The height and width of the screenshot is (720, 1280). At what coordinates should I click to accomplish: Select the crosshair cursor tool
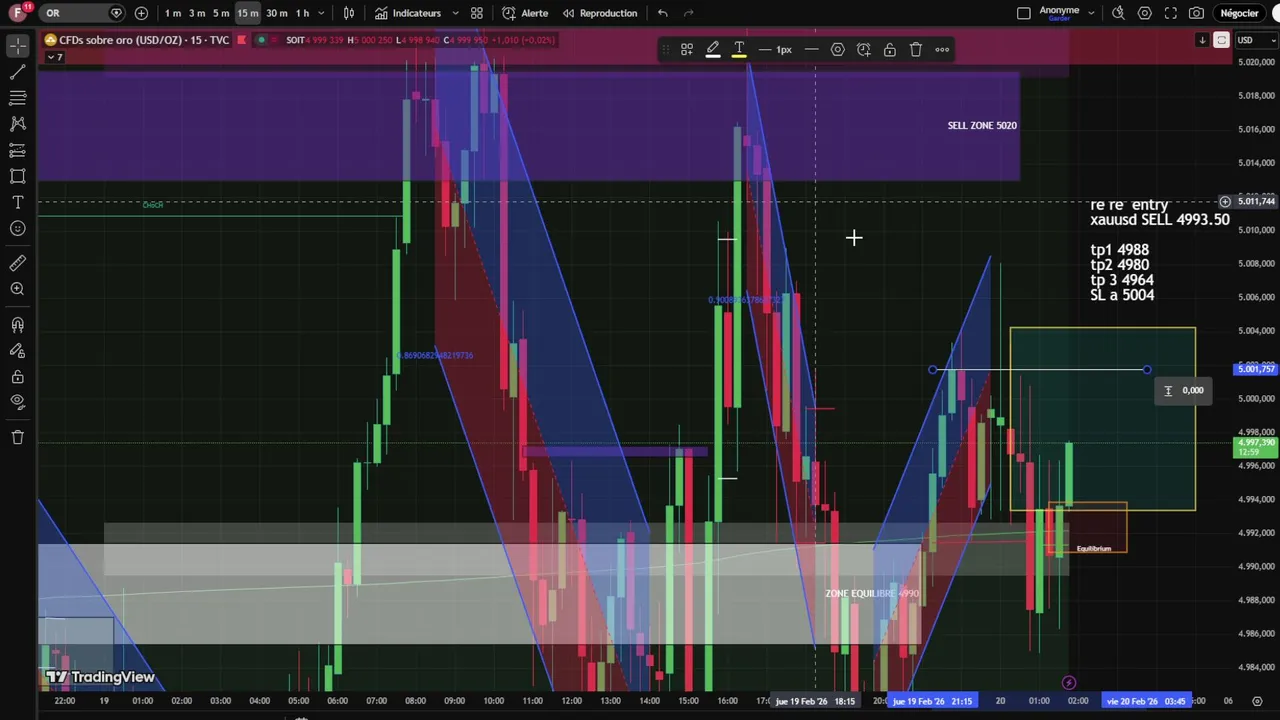tap(17, 46)
